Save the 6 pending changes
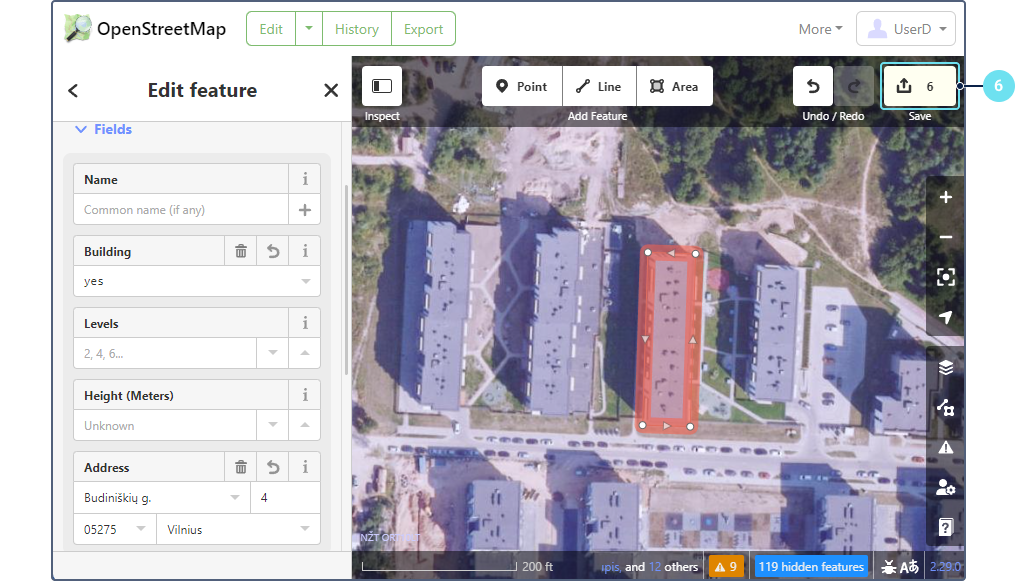This screenshot has height=581, width=1015. pos(919,86)
